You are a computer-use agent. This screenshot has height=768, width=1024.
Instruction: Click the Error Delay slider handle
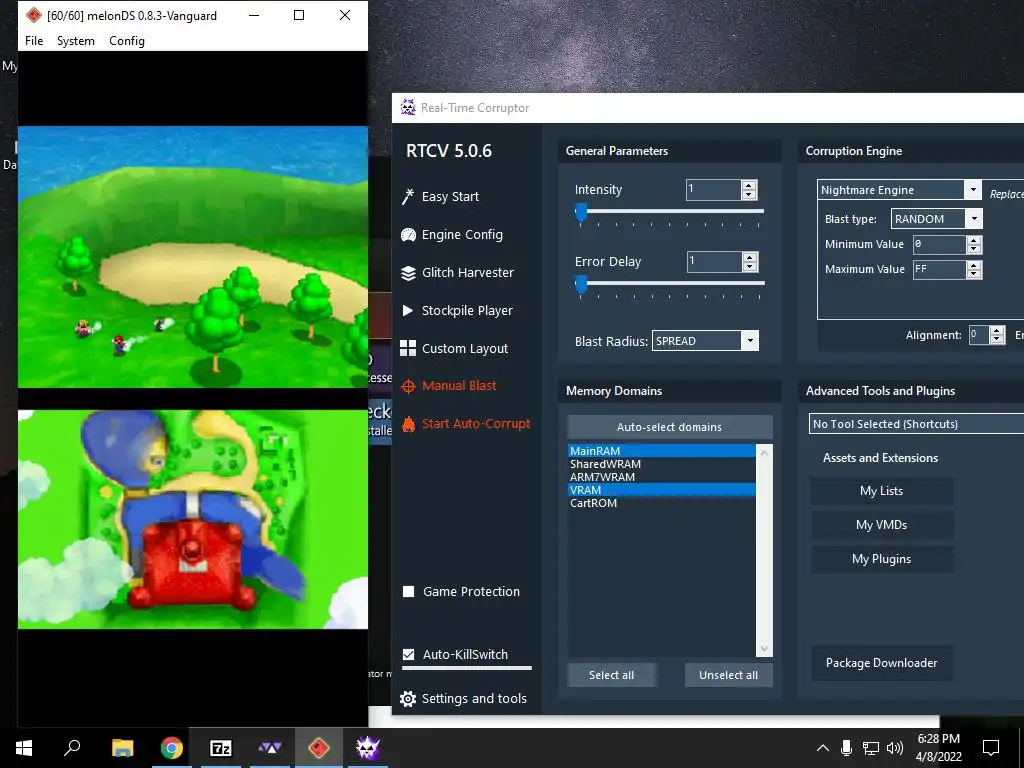point(581,284)
